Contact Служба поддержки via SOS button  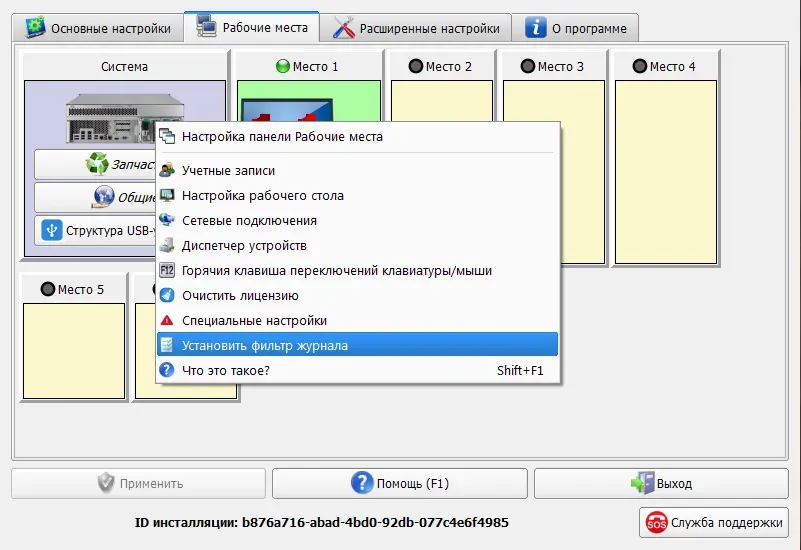click(714, 522)
